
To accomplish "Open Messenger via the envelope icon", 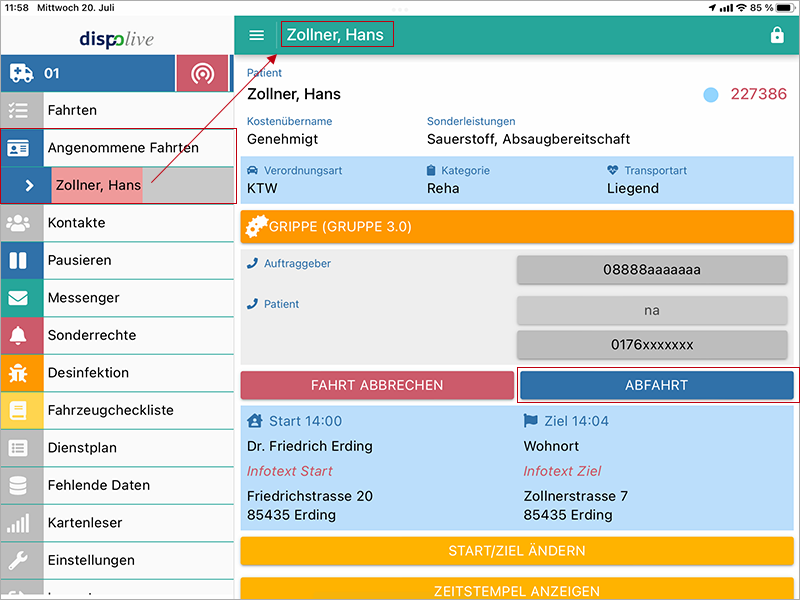I will [18, 298].
